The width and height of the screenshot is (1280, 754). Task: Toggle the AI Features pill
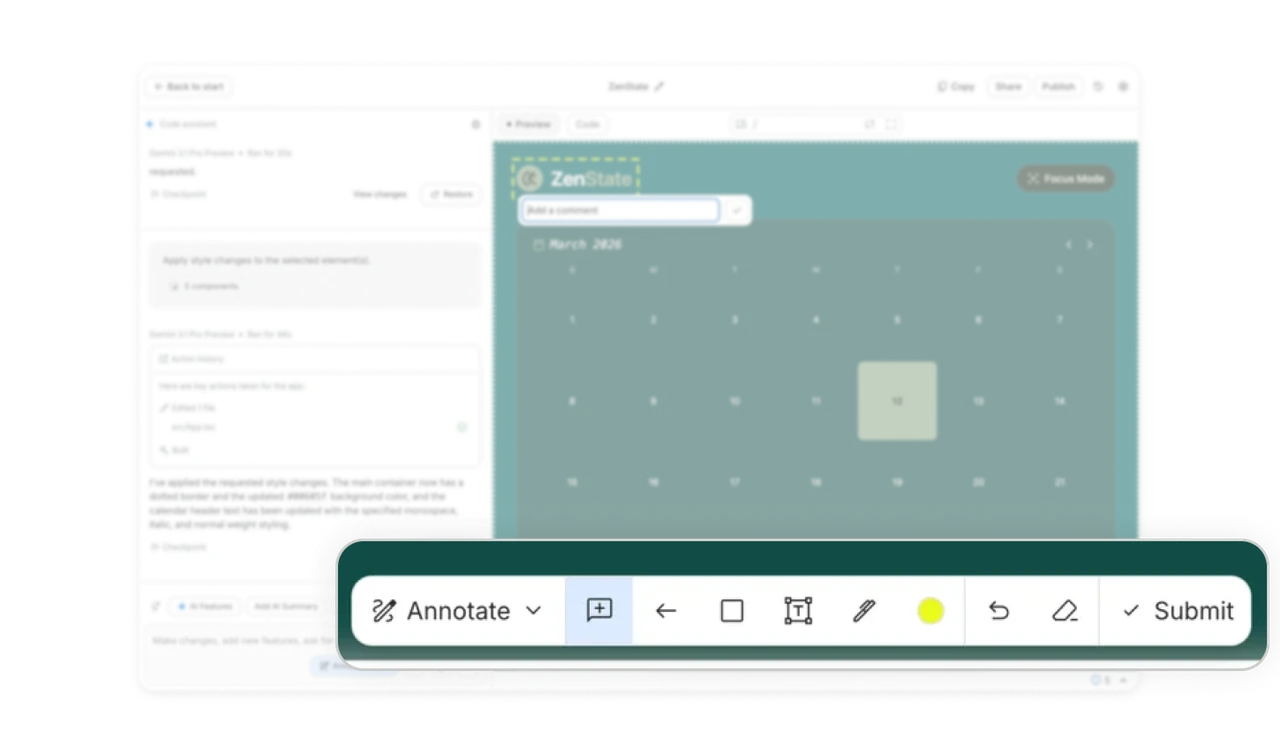[205, 606]
